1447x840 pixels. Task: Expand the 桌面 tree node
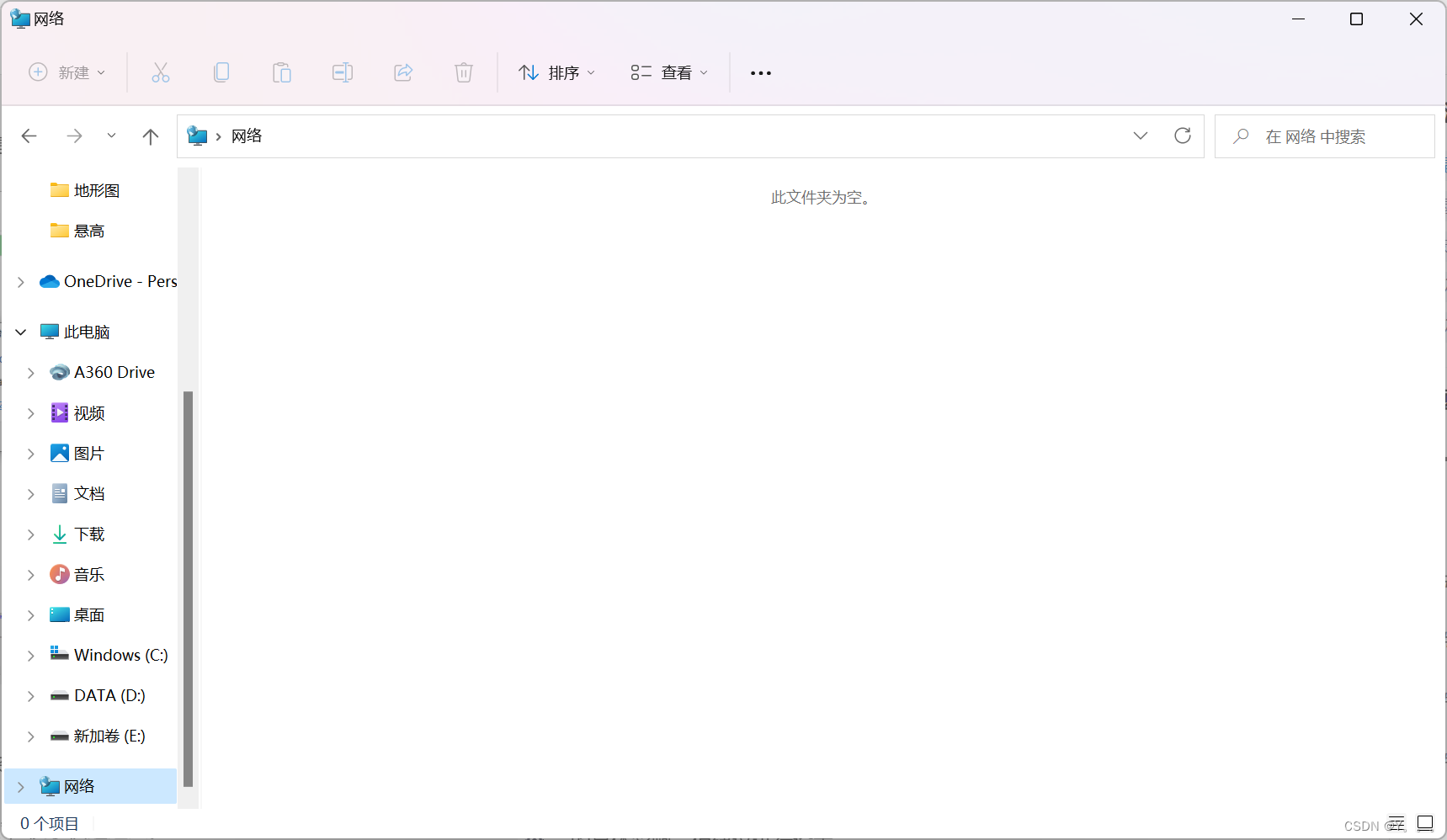[31, 615]
